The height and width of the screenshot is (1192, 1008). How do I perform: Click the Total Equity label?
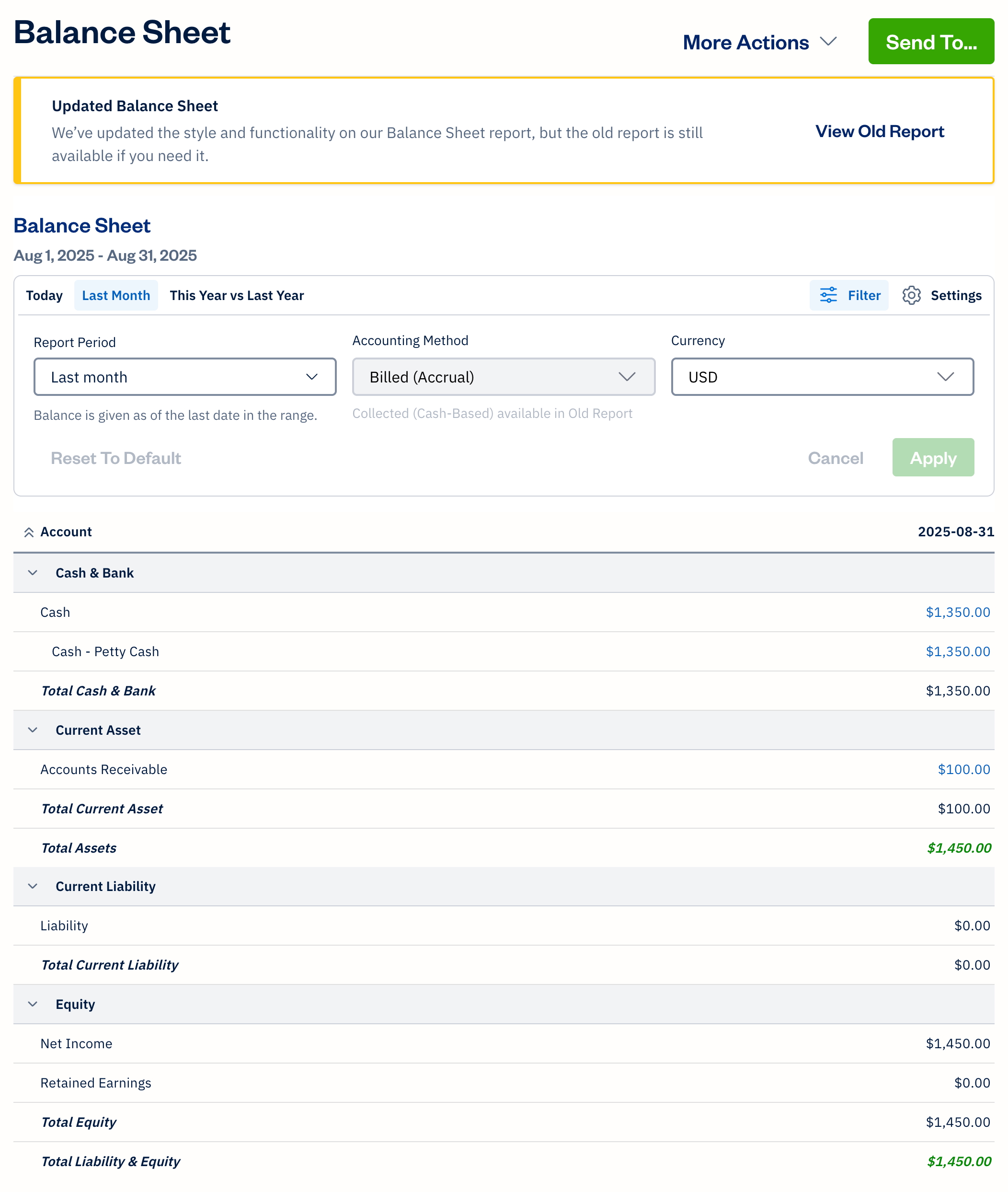(x=78, y=1122)
